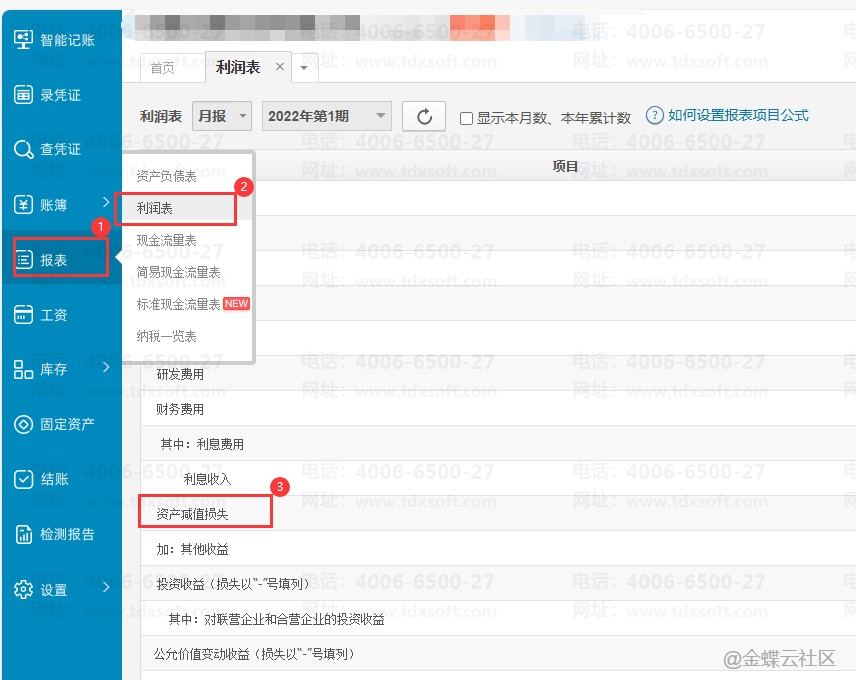Click the 查凭证 search icon
The image size is (856, 680).
[24, 149]
